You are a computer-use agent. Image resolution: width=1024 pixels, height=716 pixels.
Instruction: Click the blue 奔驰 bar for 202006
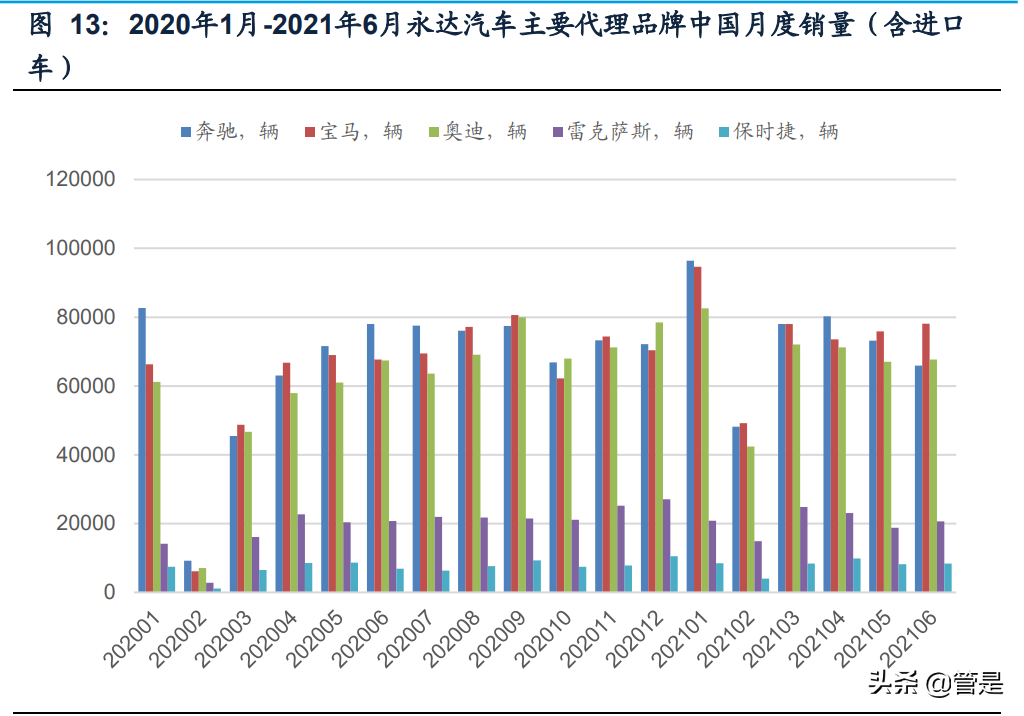point(370,458)
